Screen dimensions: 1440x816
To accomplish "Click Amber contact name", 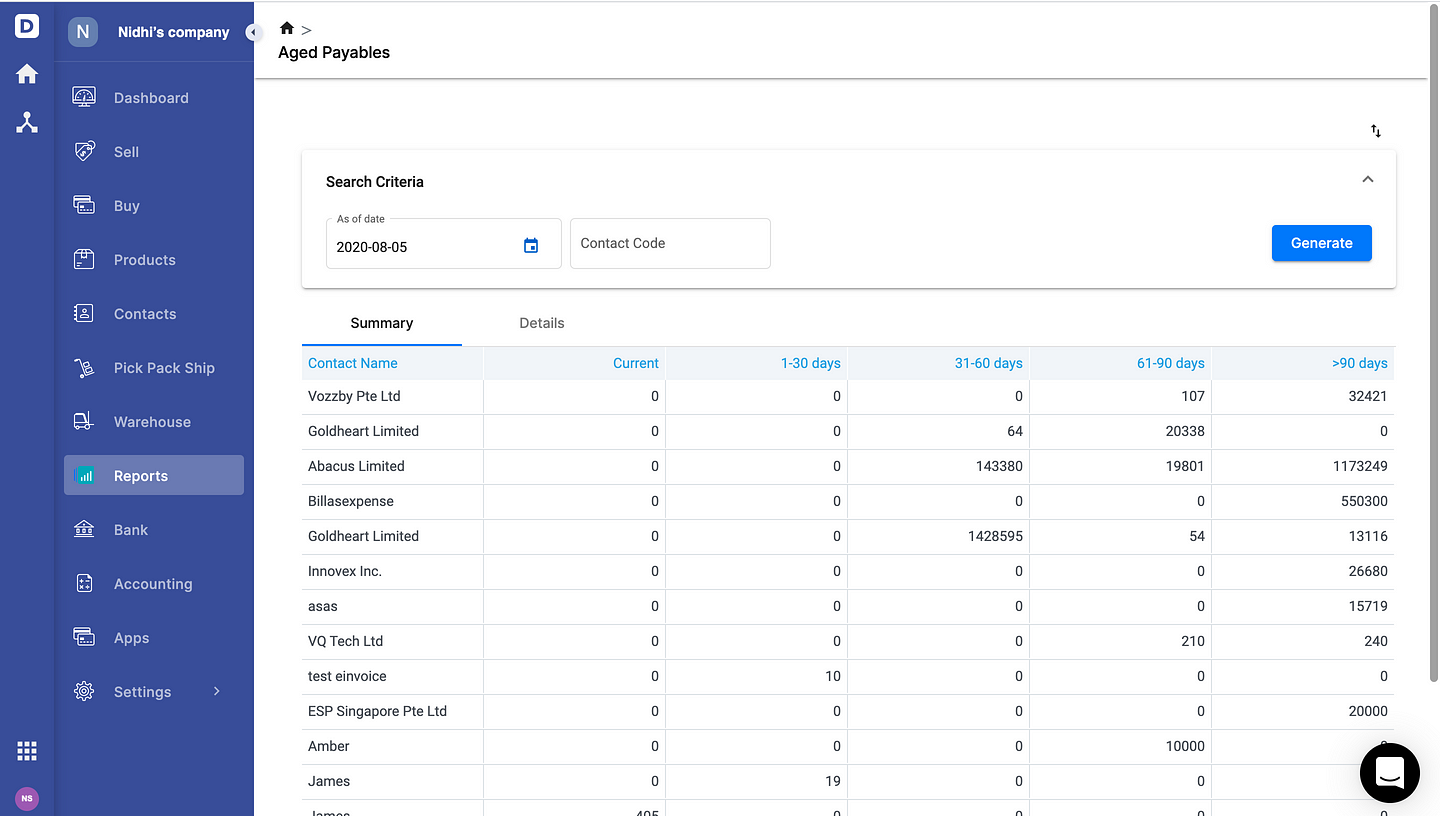I will 329,746.
